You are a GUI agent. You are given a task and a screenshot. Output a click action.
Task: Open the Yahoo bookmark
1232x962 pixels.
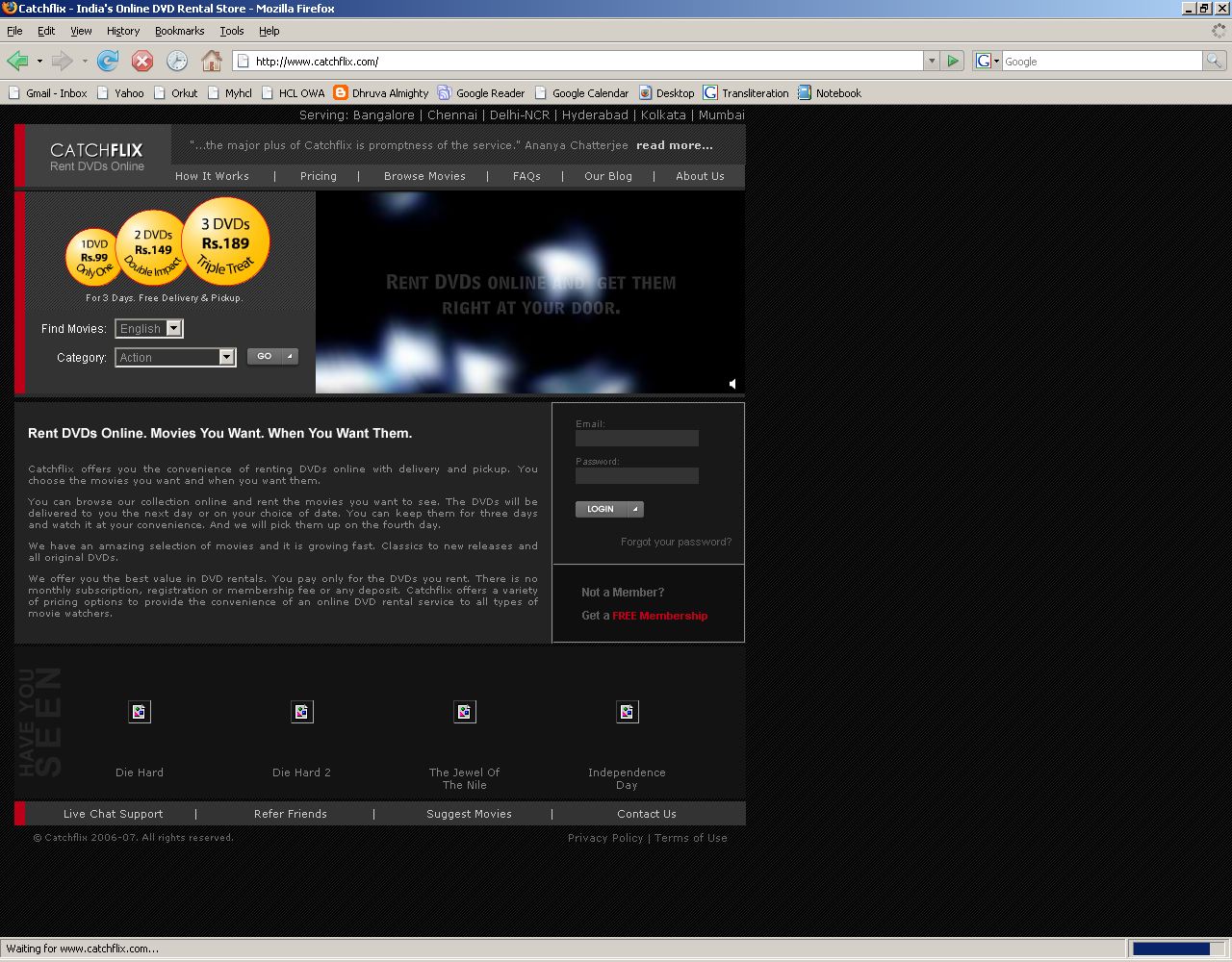click(120, 93)
